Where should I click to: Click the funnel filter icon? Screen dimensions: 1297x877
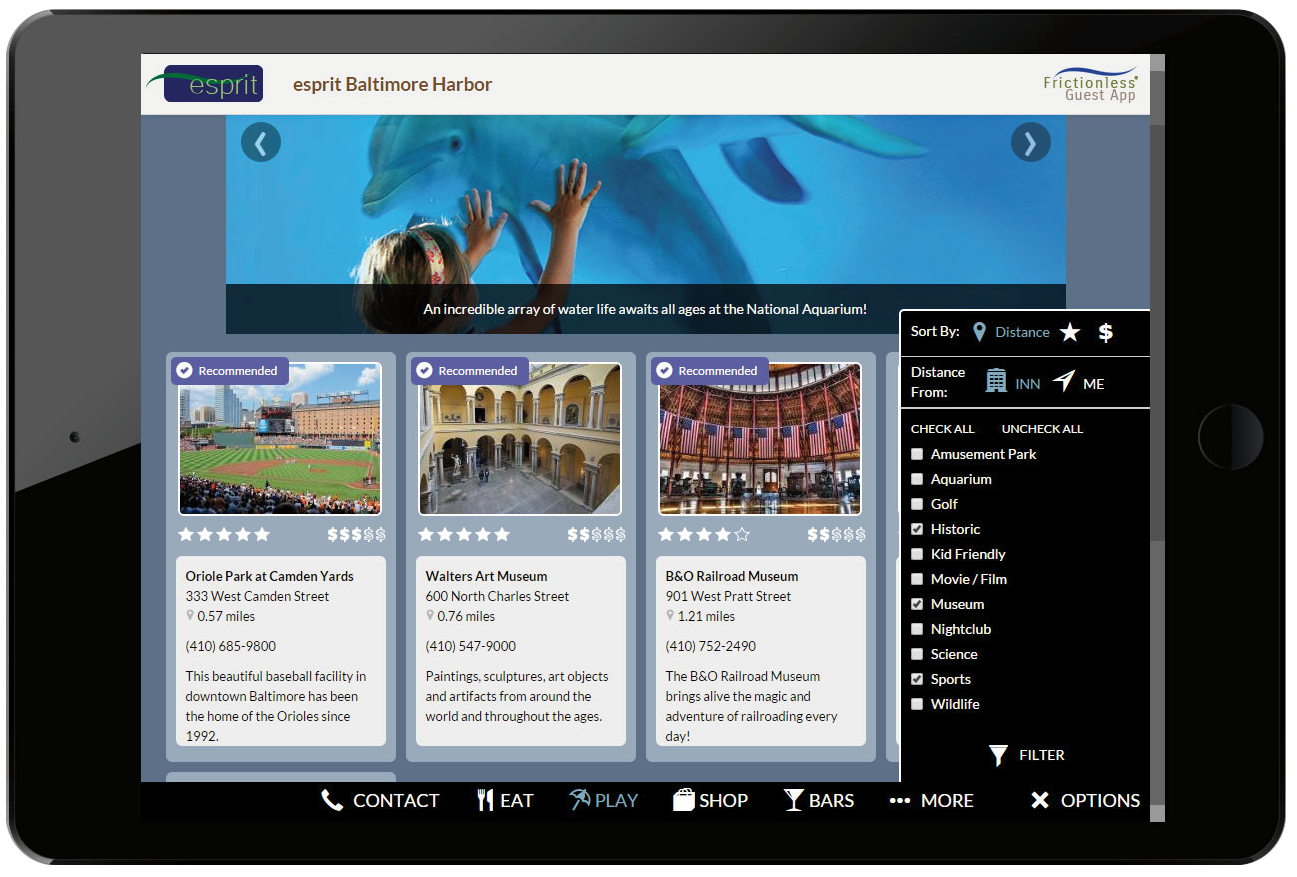click(x=998, y=755)
